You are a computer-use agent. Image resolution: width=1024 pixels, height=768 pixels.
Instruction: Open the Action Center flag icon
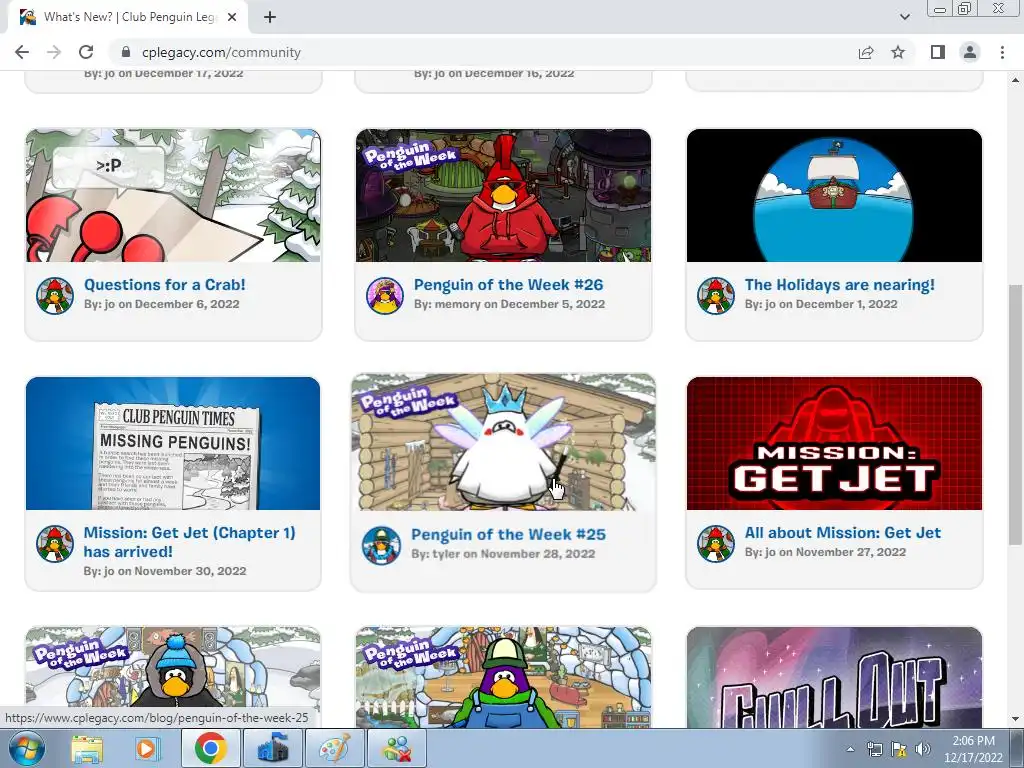click(899, 749)
